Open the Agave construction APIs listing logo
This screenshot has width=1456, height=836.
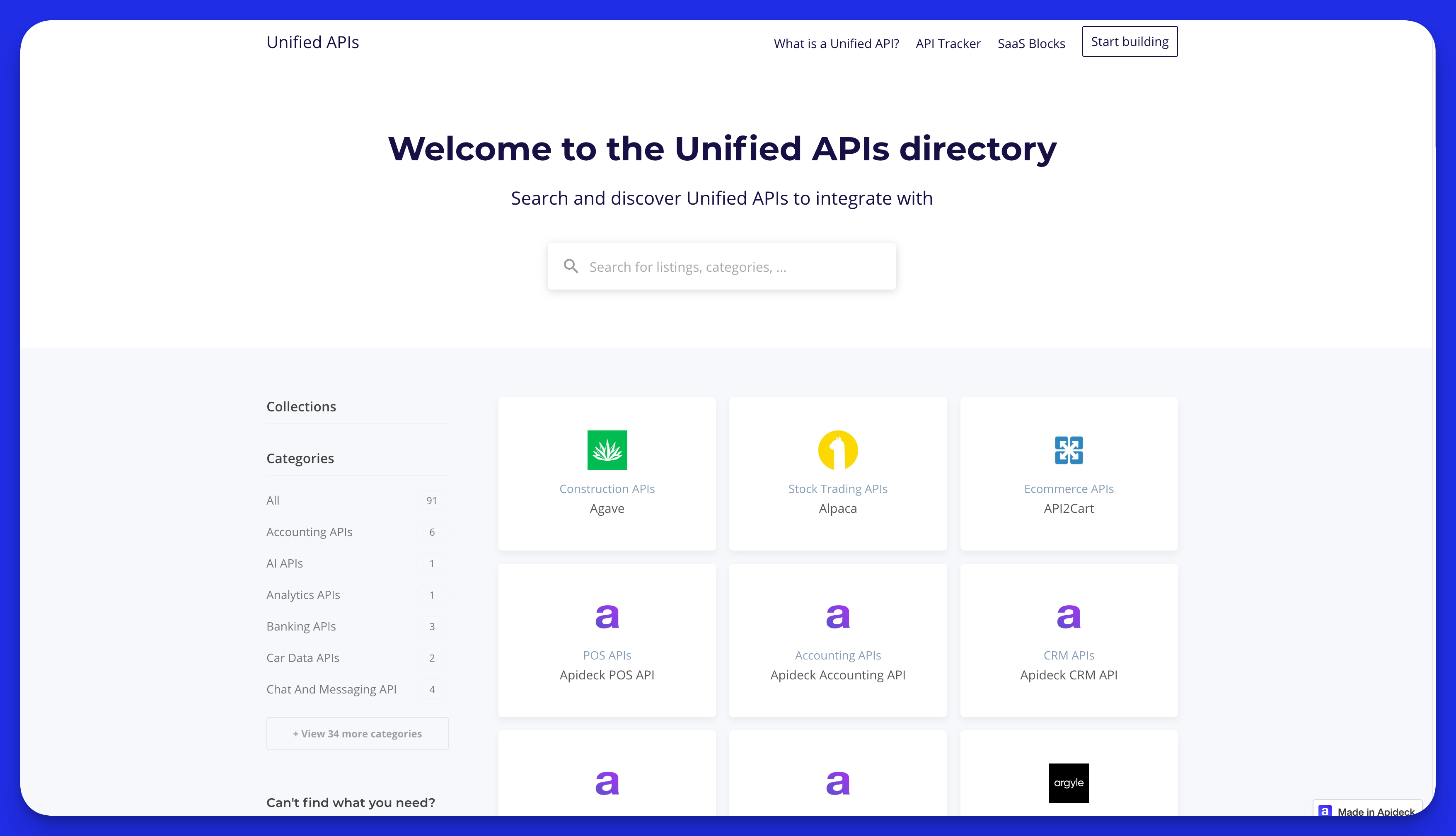(607, 450)
